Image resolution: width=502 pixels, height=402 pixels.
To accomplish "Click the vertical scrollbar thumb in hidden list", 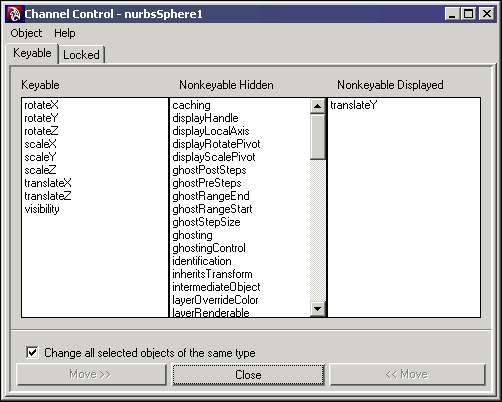I will pos(317,137).
